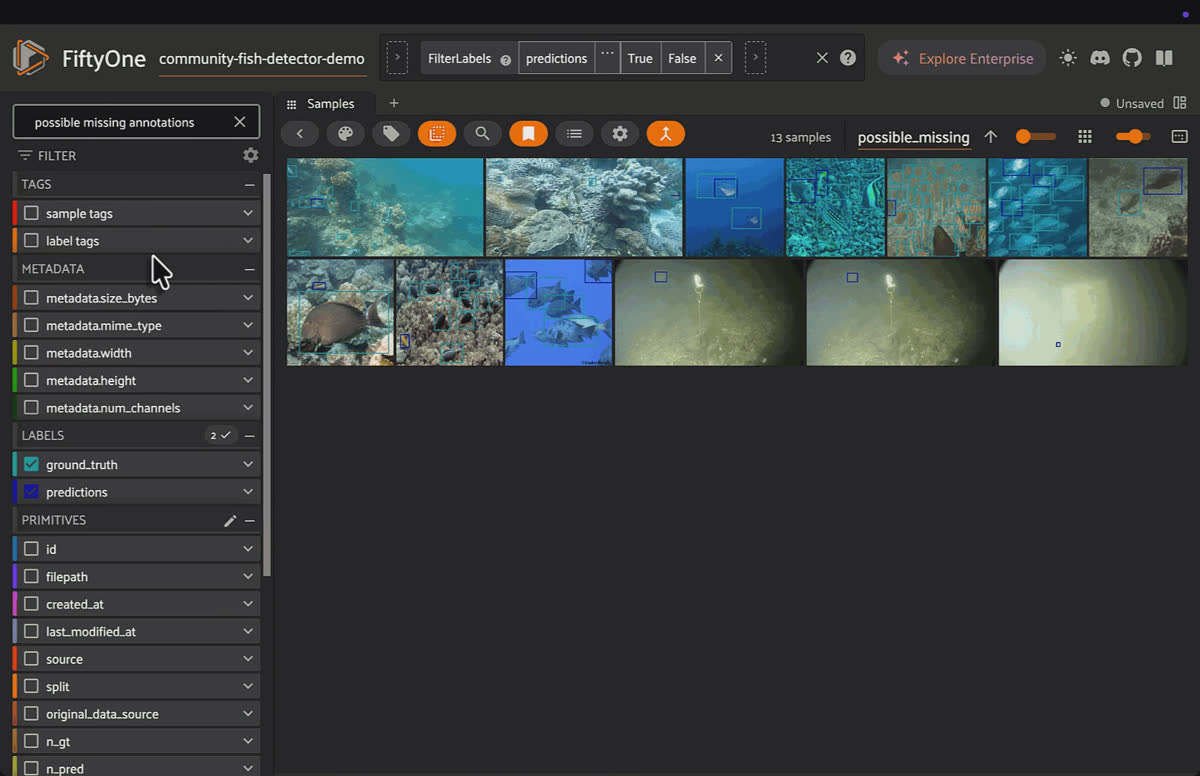Click the possible missing annotations text field
This screenshot has width=1200, height=776.
tap(135, 122)
